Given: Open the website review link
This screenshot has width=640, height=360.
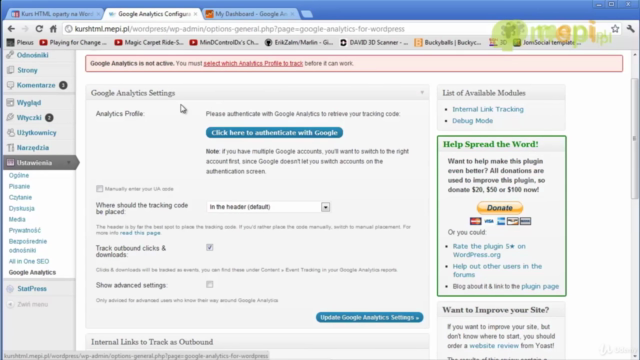Looking at the screenshot, I should coord(494,346).
